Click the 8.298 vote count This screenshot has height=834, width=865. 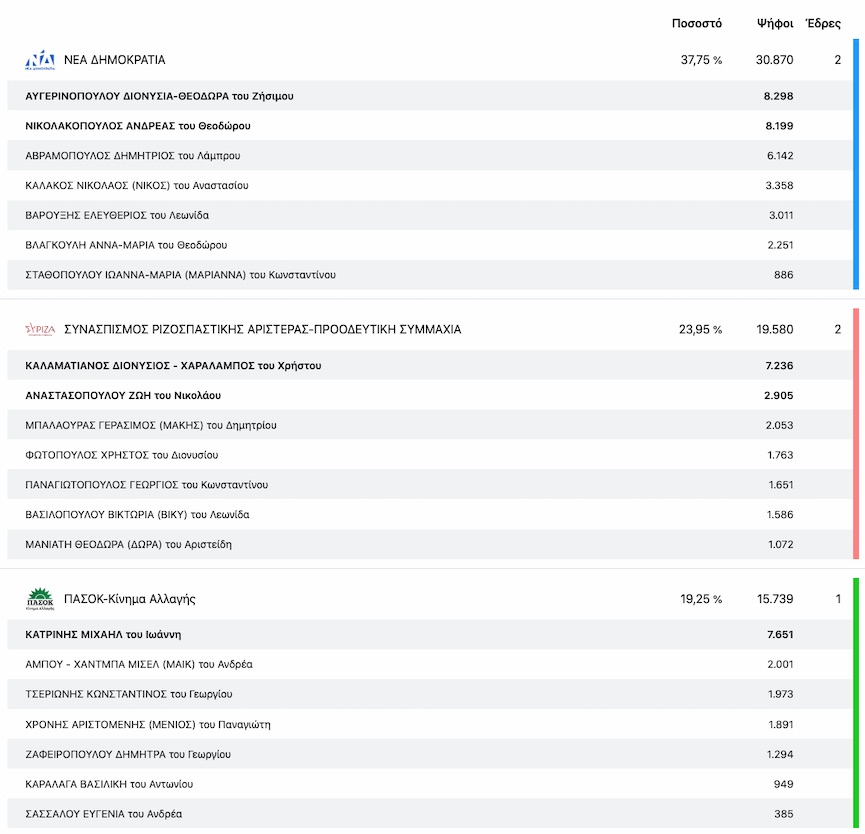(x=778, y=96)
